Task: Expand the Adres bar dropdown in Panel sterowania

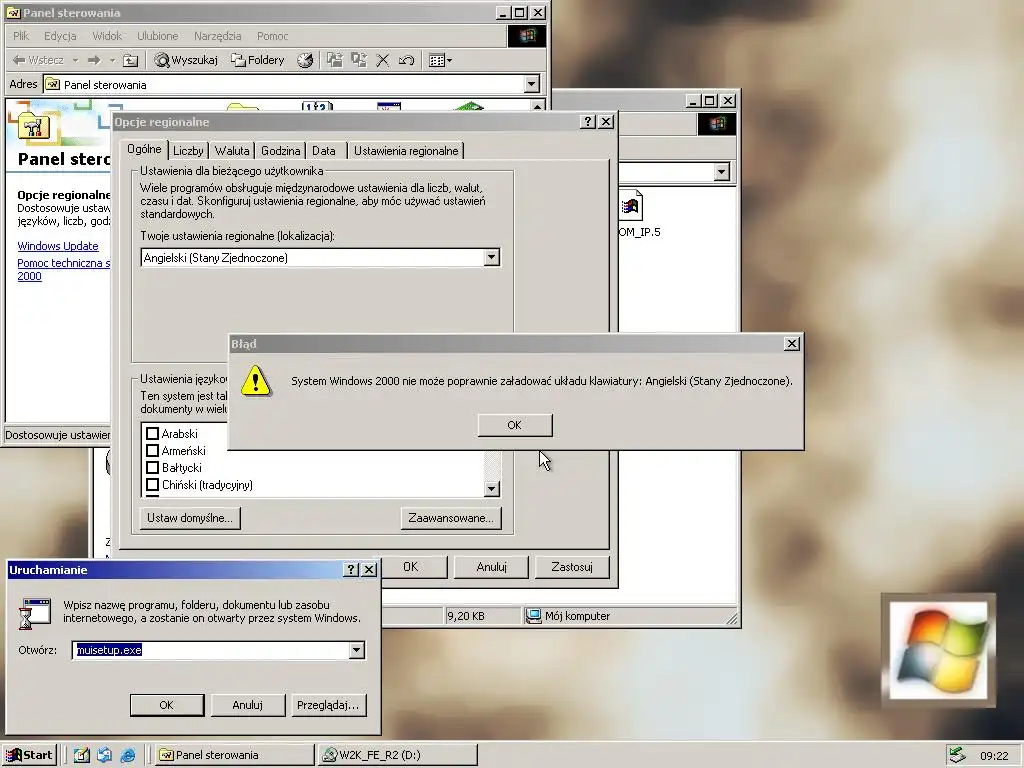Action: pos(532,84)
